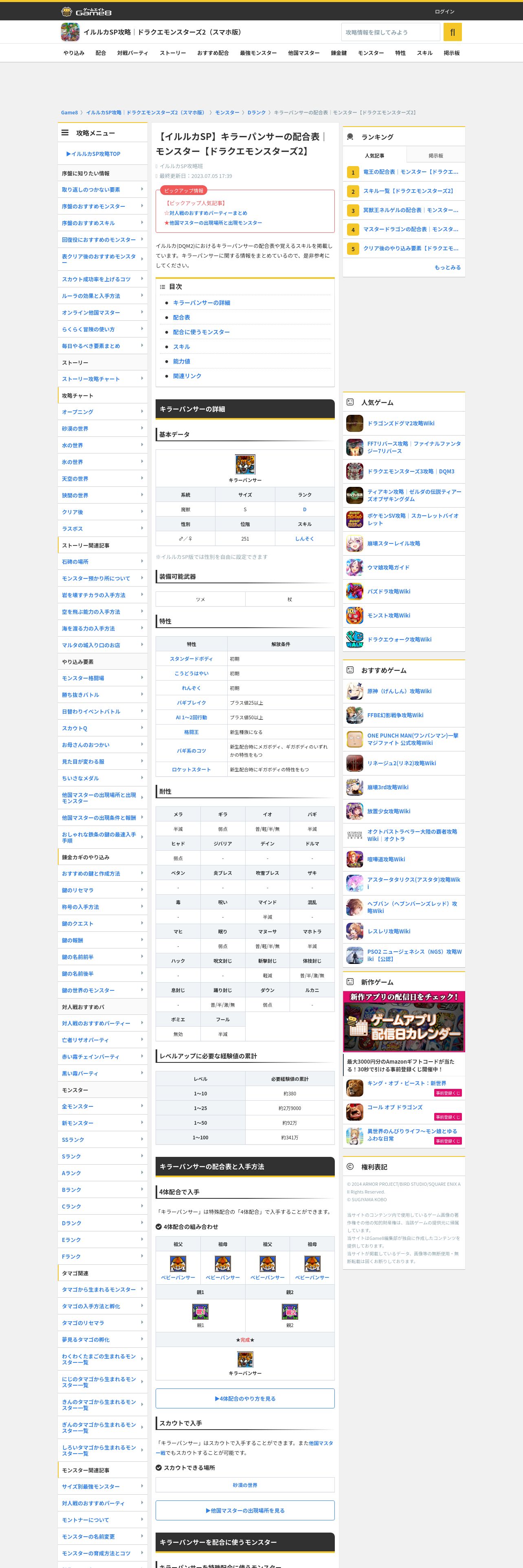Open ranking article 竜王の配合表
The height and width of the screenshot is (1568, 523).
click(411, 172)
